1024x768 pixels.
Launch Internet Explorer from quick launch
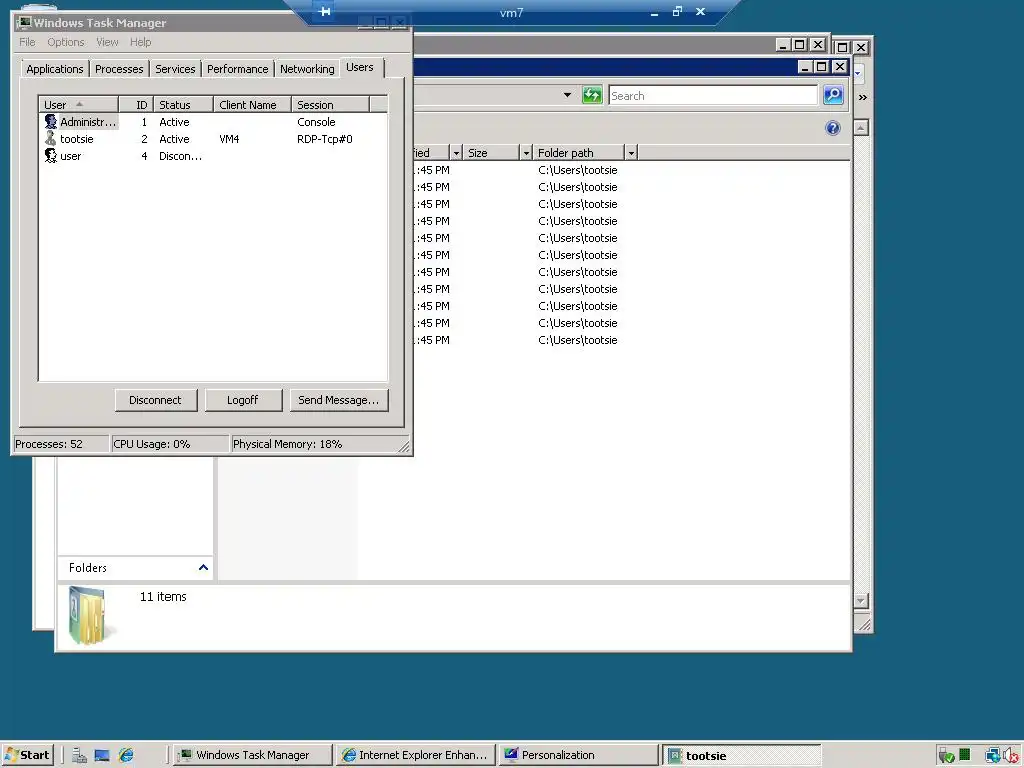click(126, 756)
